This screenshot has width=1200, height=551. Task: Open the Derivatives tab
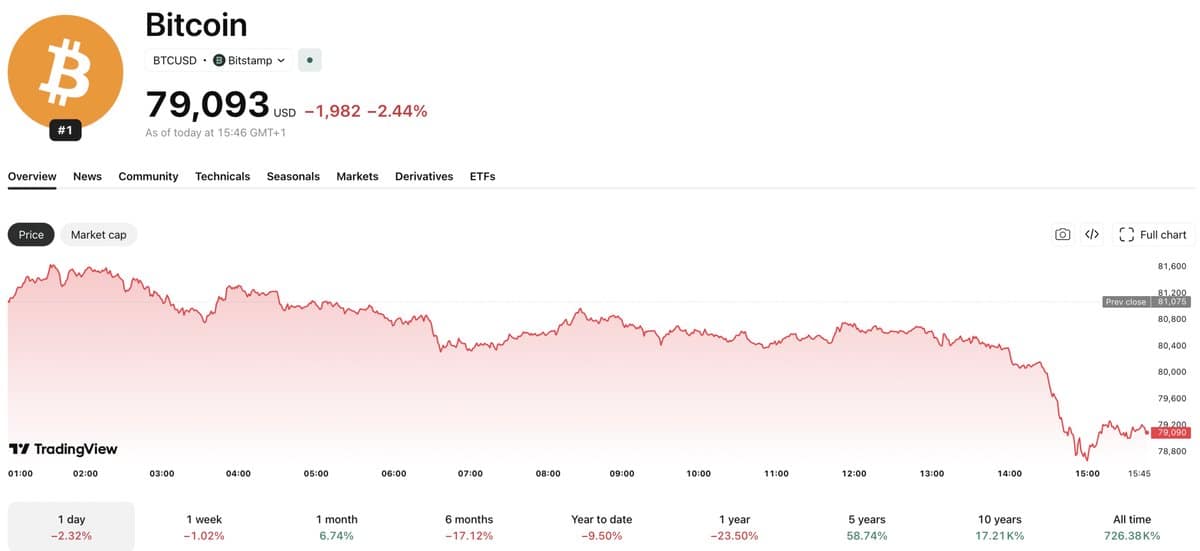pyautogui.click(x=424, y=176)
